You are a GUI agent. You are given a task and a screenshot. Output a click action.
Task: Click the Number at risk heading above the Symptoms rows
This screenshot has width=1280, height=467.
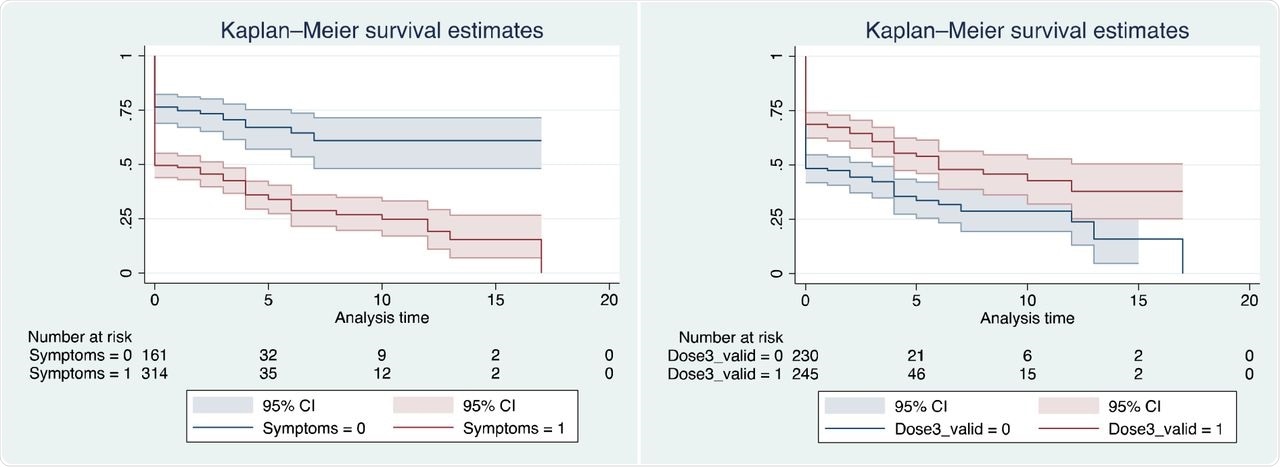pyautogui.click(x=79, y=337)
